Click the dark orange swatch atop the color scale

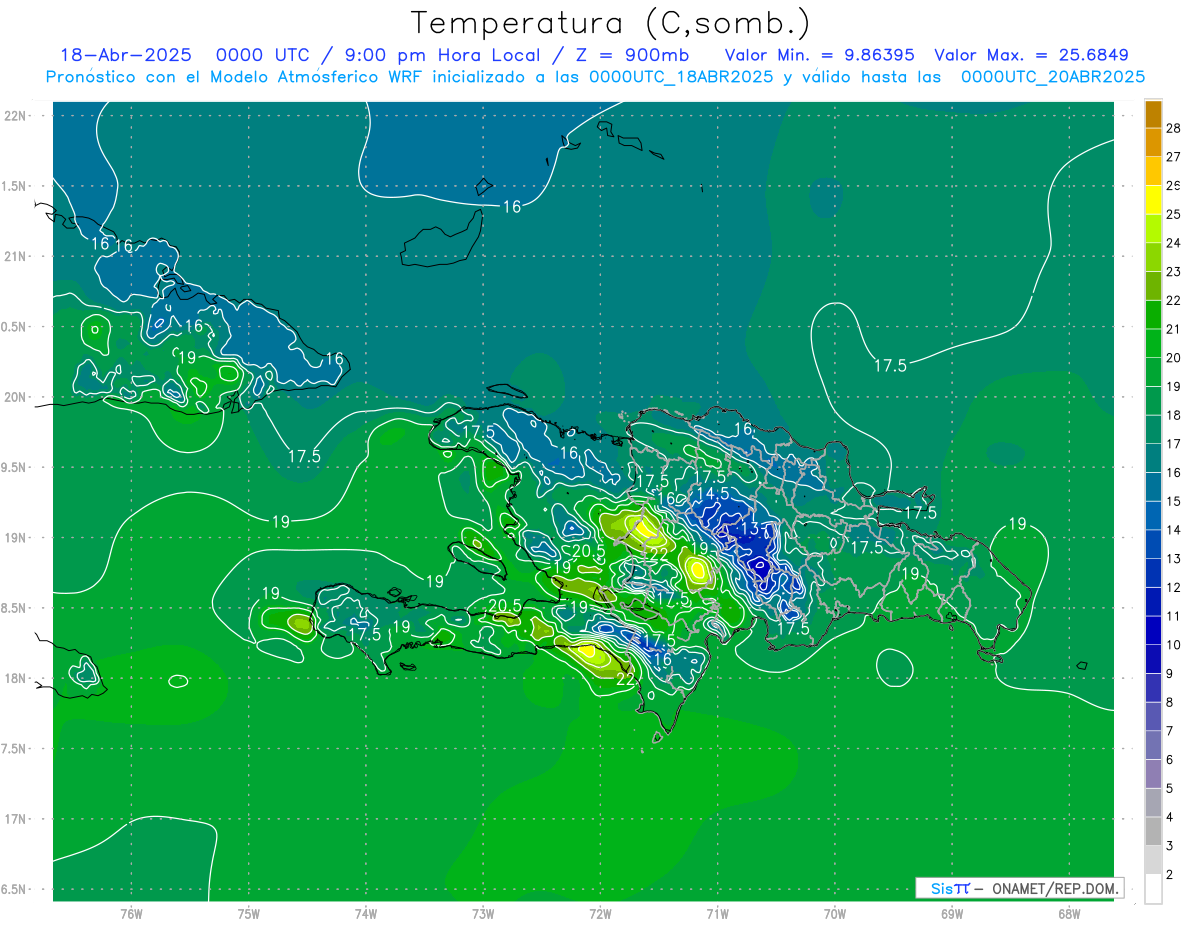click(1153, 114)
